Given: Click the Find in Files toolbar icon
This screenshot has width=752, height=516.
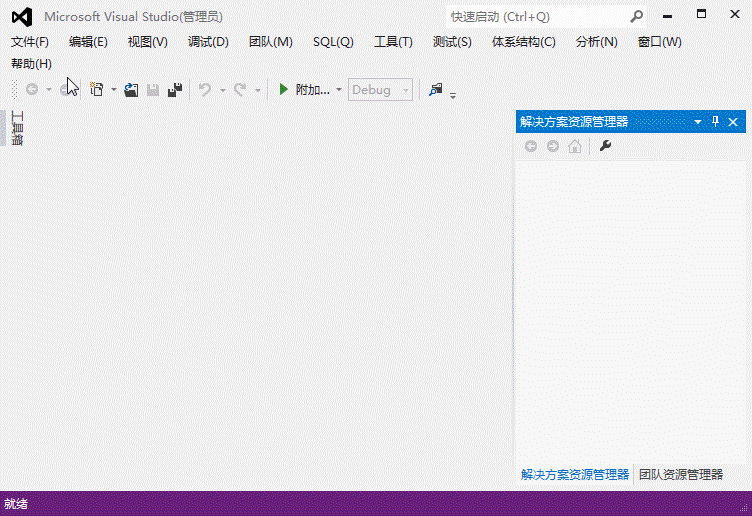Looking at the screenshot, I should click(435, 89).
